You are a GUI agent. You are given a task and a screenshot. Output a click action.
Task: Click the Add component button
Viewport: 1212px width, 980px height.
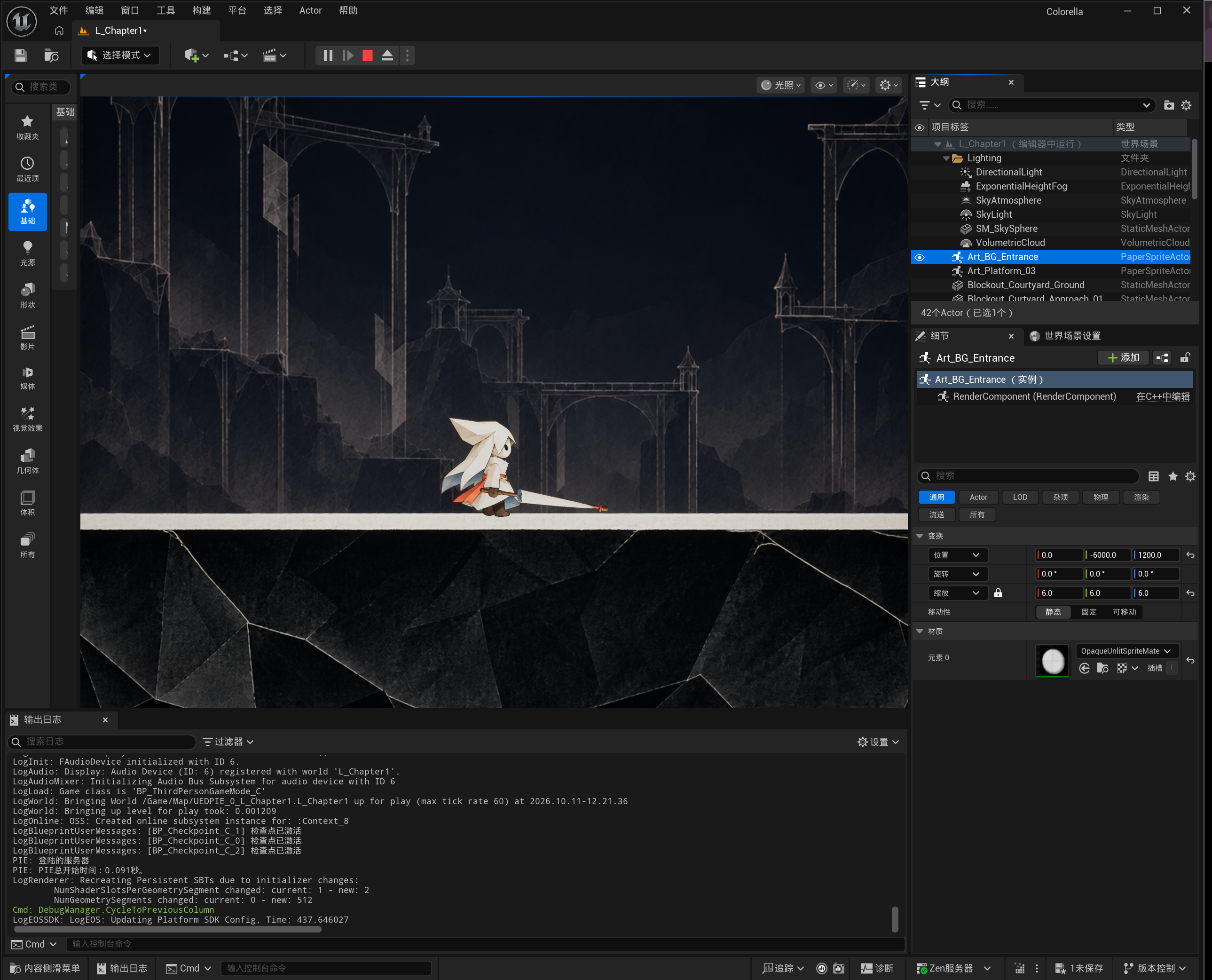point(1123,358)
